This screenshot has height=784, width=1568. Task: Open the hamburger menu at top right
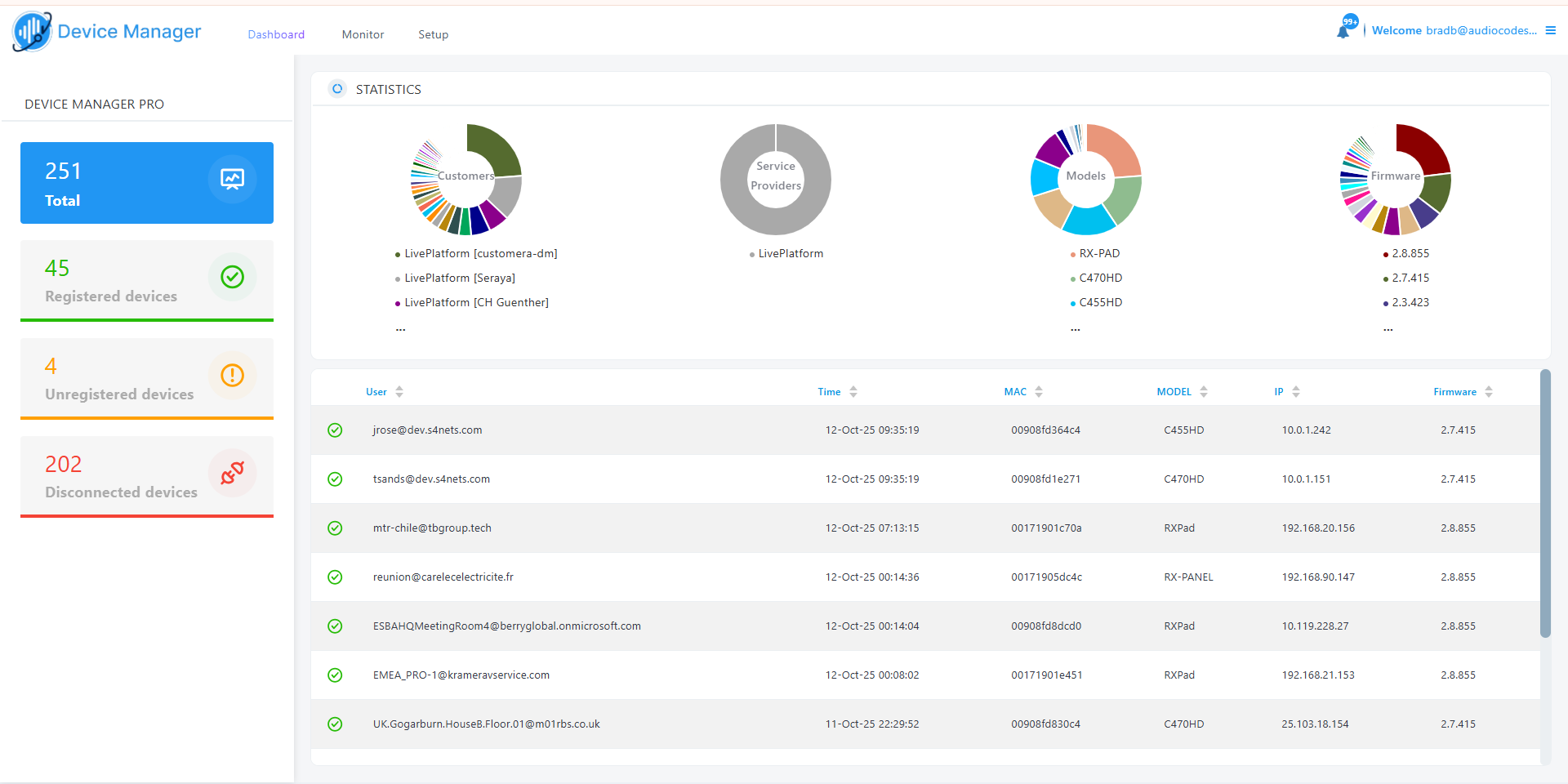tap(1550, 30)
